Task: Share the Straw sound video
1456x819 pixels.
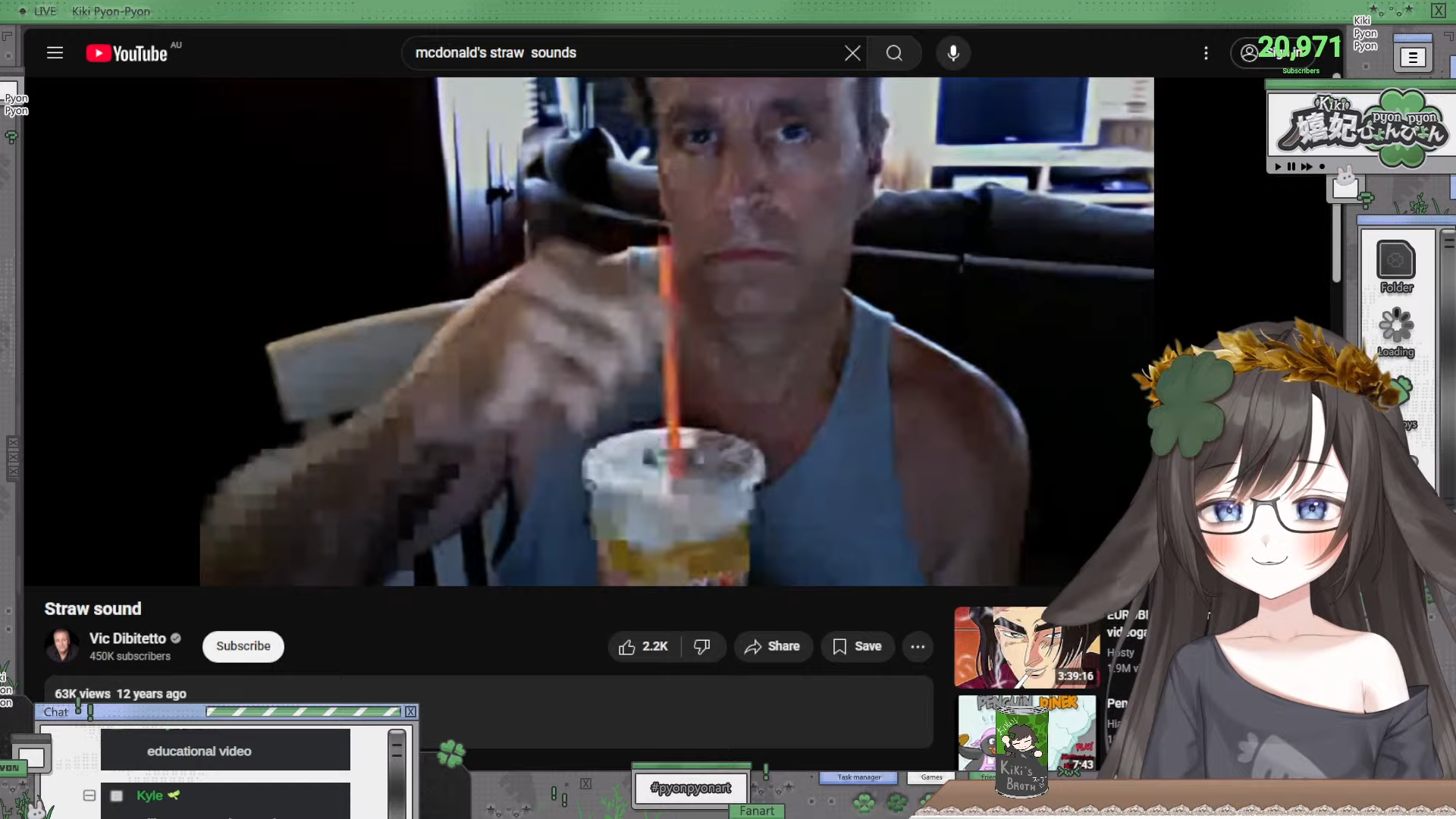Action: click(772, 647)
